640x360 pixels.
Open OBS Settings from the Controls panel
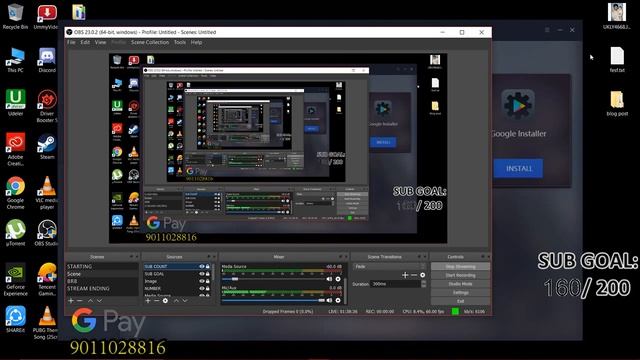click(x=460, y=292)
